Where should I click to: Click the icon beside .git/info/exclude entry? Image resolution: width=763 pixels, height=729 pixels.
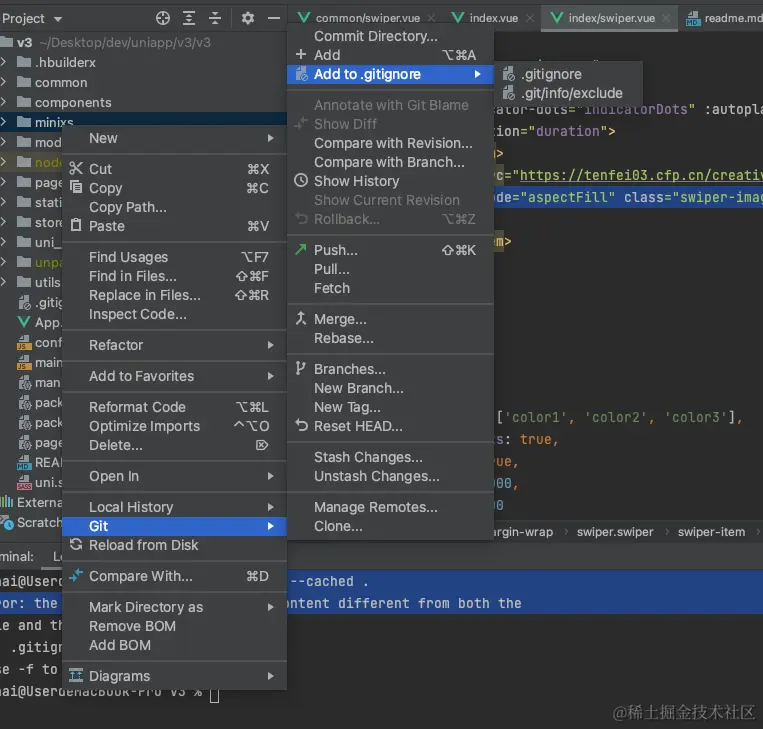tap(509, 93)
